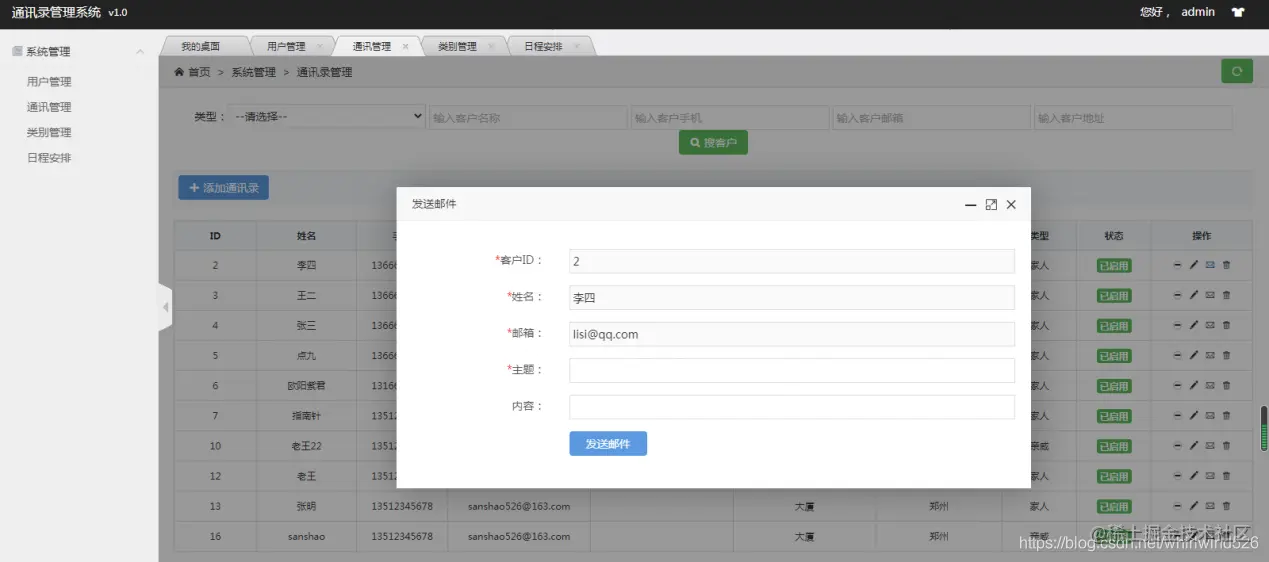The height and width of the screenshot is (562, 1269).
Task: Minimize the 发送邮件 dialog
Action: click(970, 204)
